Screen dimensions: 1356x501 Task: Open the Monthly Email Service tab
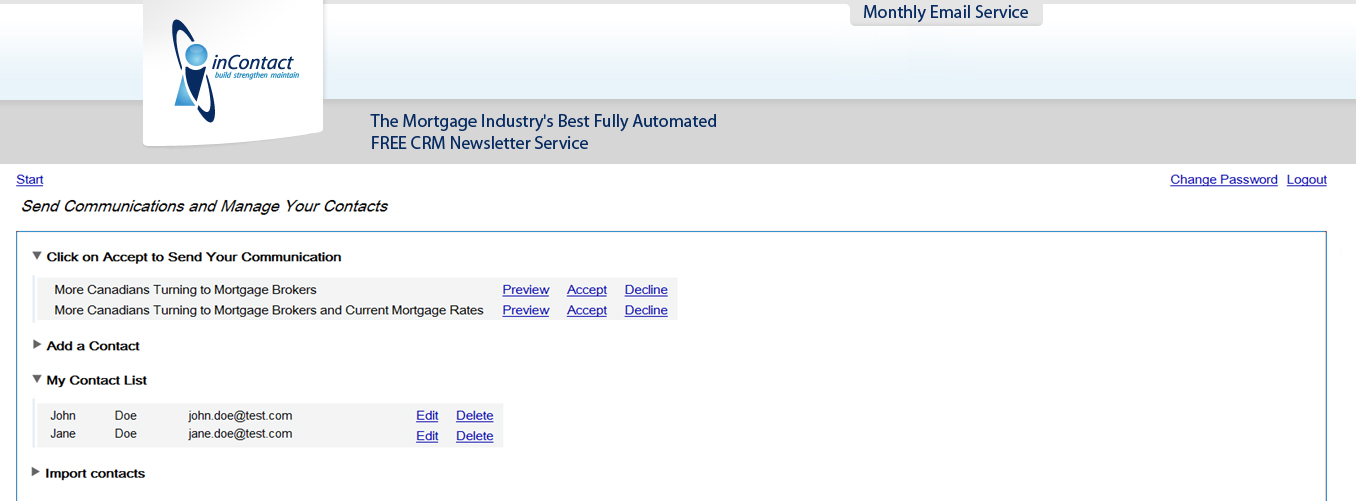946,13
